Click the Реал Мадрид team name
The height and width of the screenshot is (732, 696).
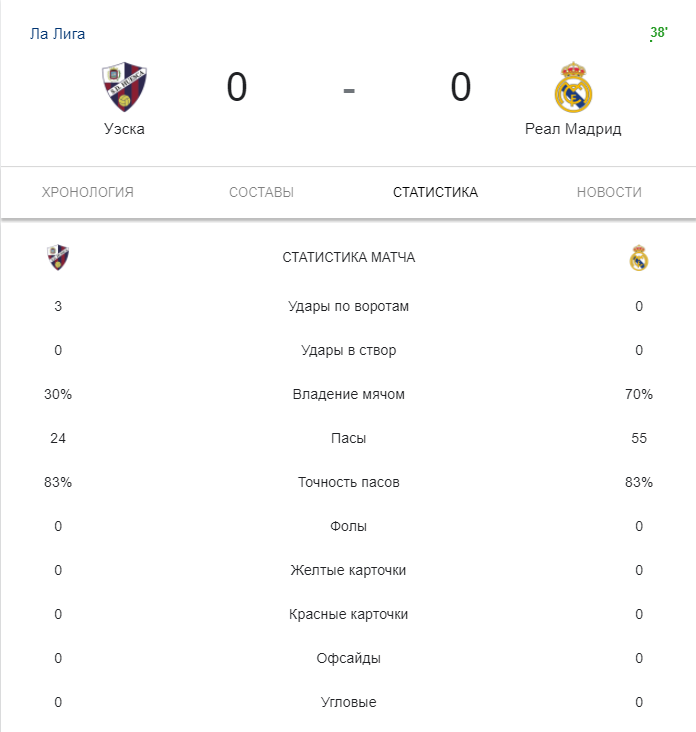[573, 129]
